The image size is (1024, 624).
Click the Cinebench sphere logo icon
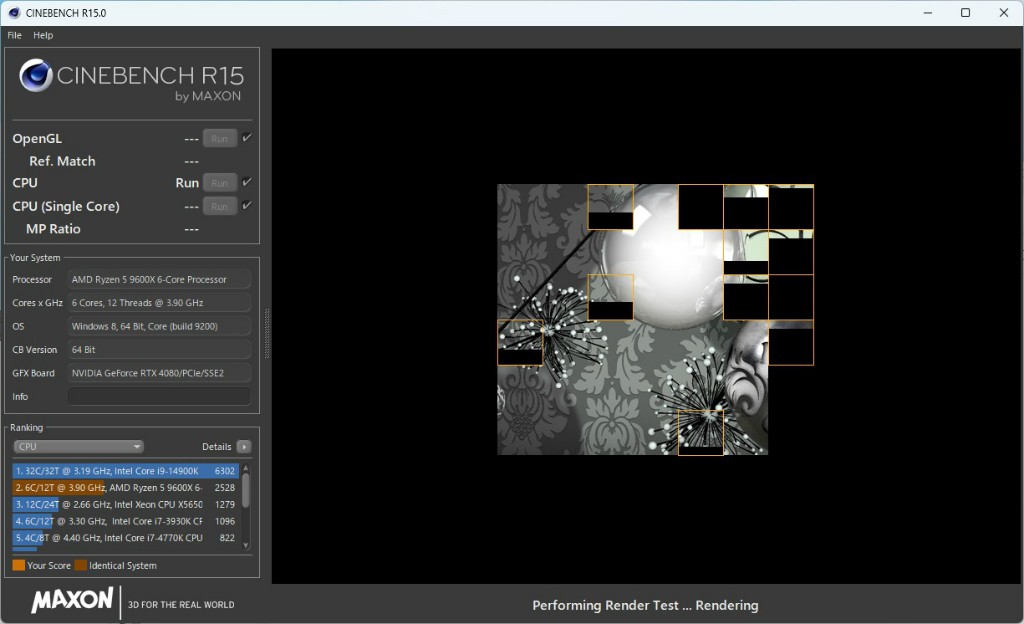pyautogui.click(x=36, y=76)
